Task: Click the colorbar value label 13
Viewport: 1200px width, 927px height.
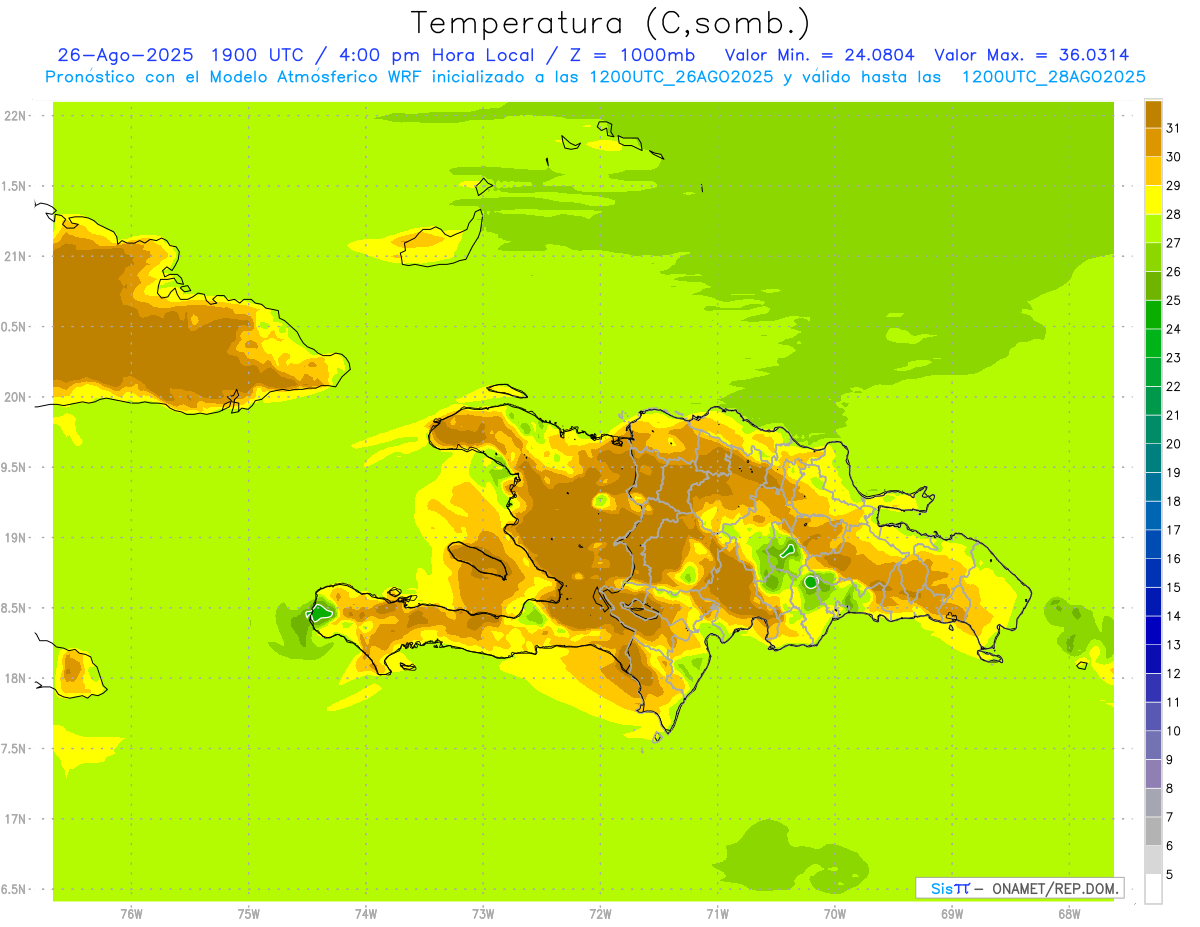Action: point(1173,645)
